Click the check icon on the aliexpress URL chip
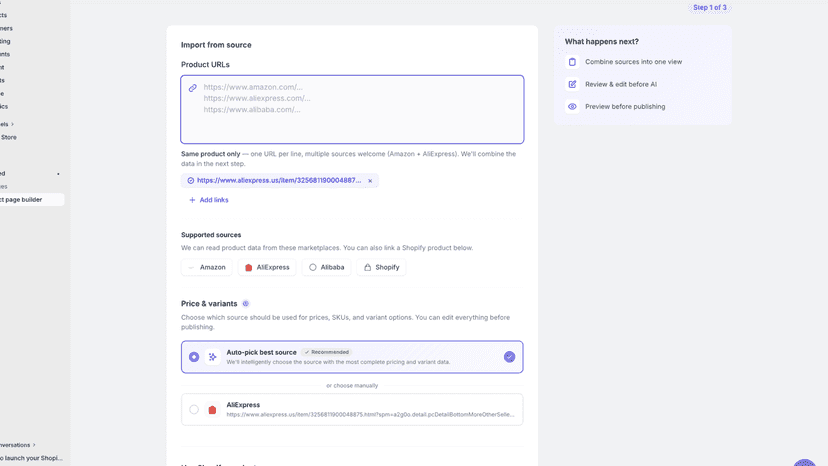 pos(191,181)
